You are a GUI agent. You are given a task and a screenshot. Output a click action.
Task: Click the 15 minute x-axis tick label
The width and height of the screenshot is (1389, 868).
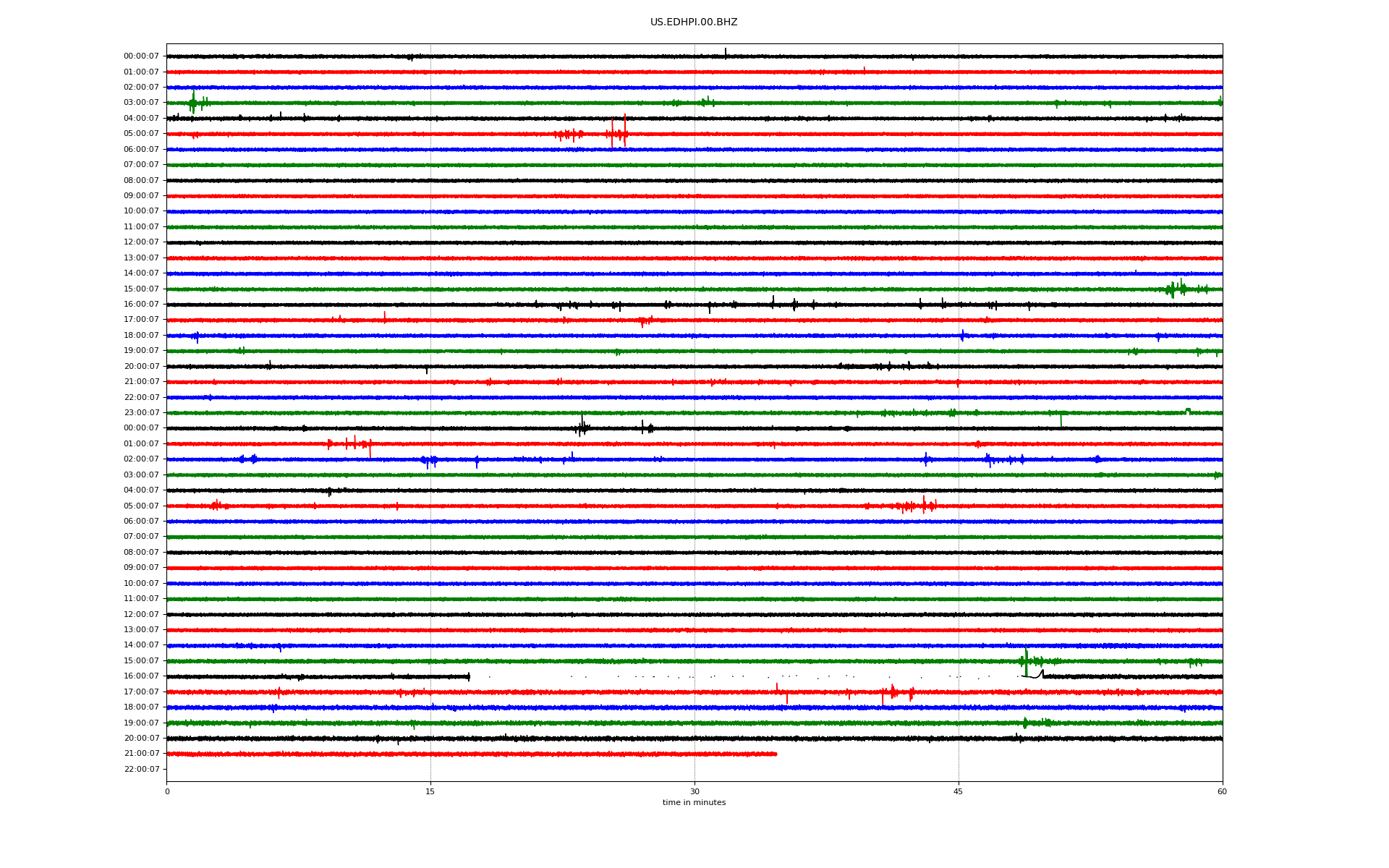pos(430,791)
